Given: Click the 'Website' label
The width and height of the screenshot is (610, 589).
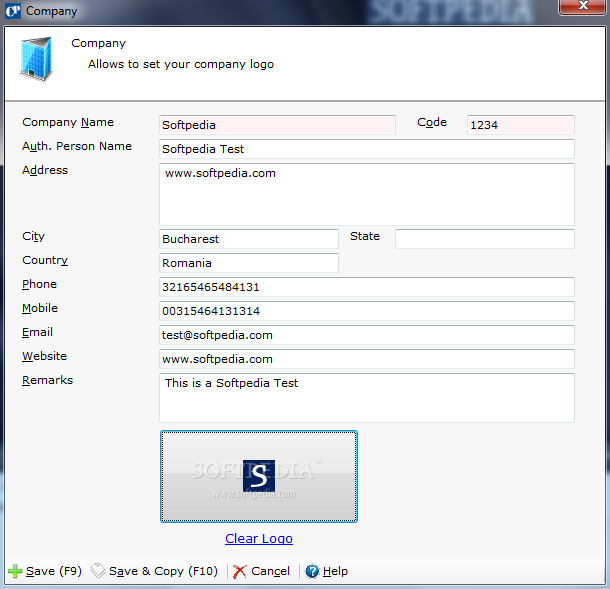Looking at the screenshot, I should click(44, 356).
